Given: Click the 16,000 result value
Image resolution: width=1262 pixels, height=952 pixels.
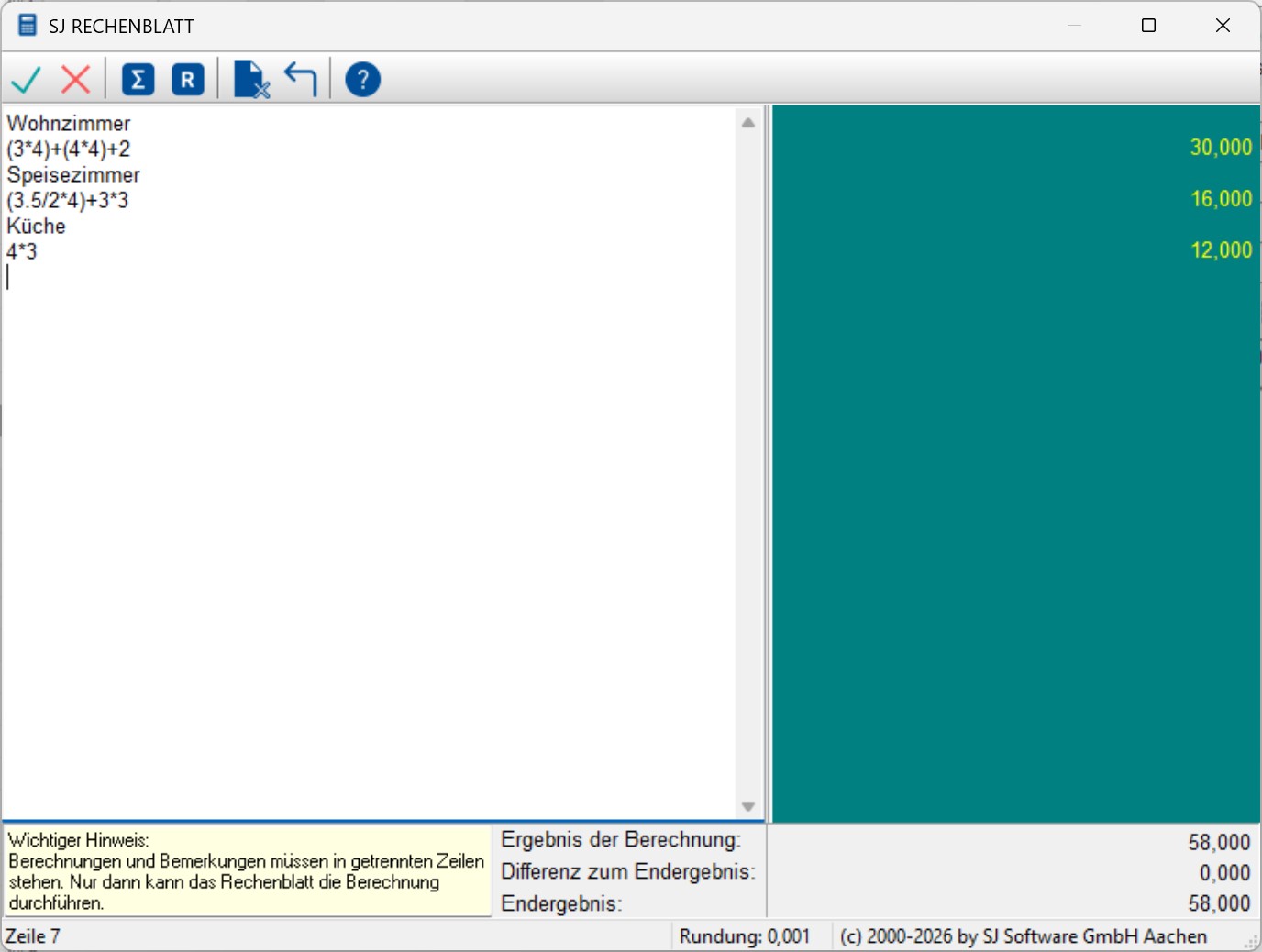Looking at the screenshot, I should (1221, 198).
